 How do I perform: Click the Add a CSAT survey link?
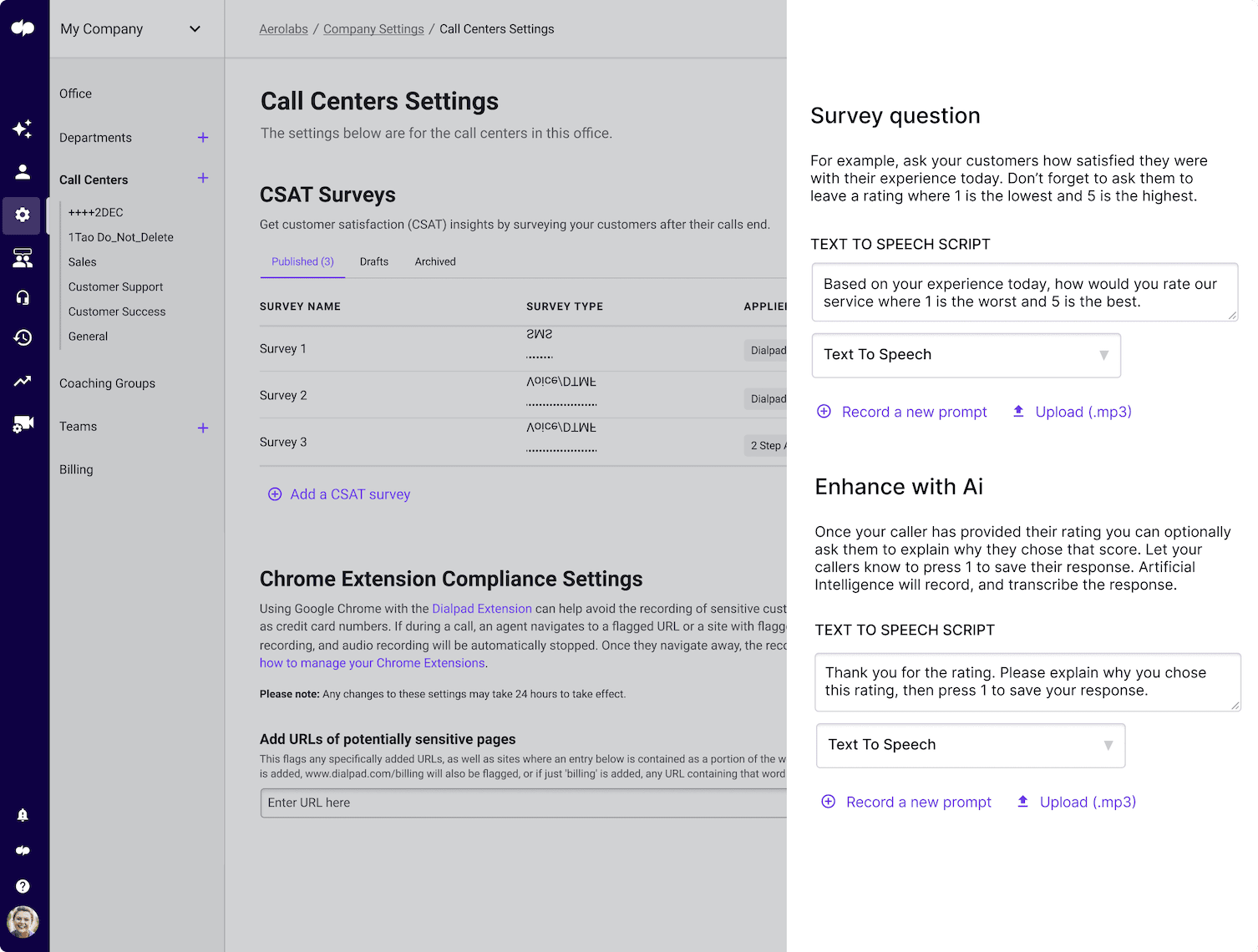click(x=350, y=494)
